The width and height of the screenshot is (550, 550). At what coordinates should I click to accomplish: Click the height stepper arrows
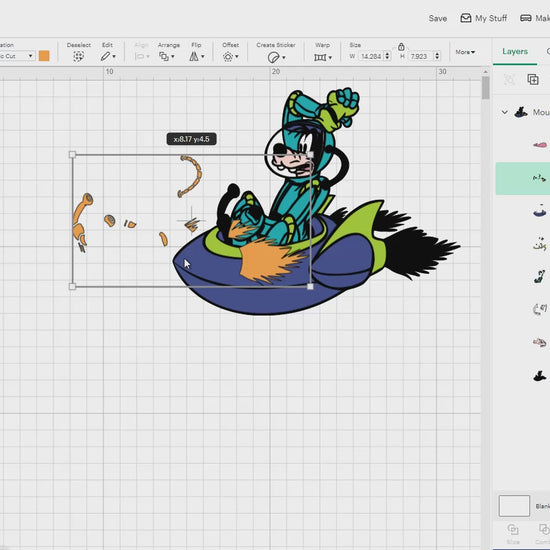pos(437,56)
